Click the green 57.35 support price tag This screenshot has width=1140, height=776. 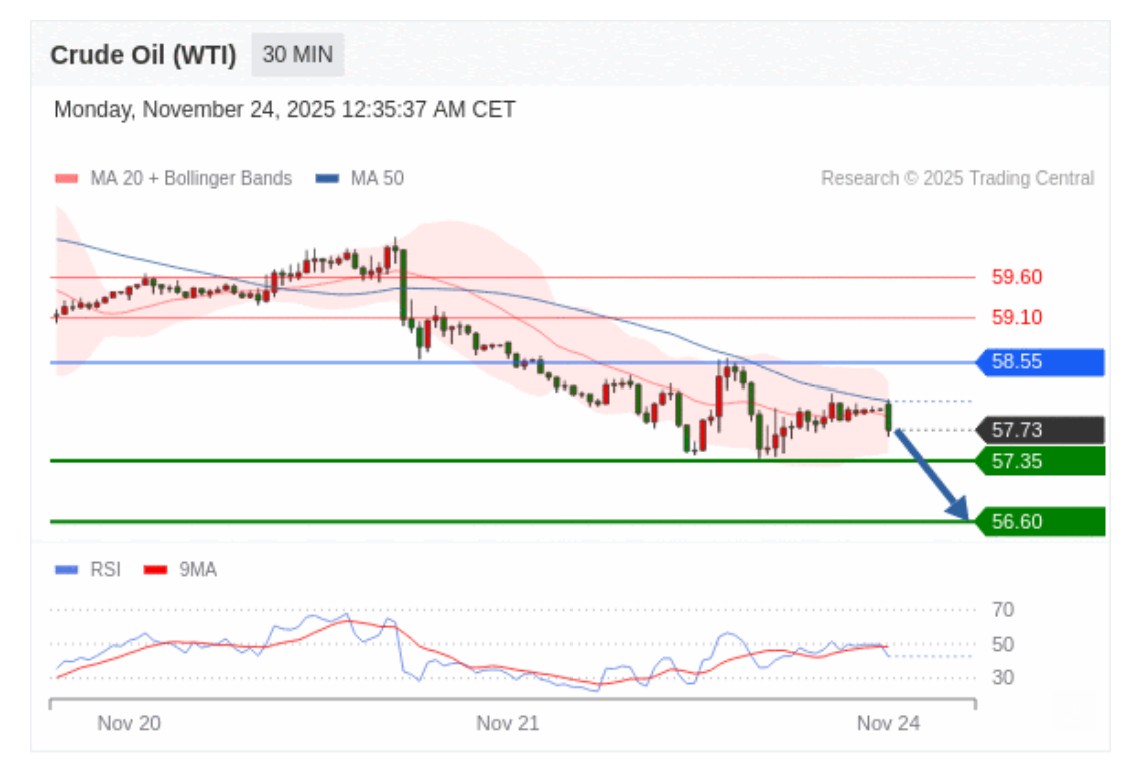pyautogui.click(x=1042, y=461)
